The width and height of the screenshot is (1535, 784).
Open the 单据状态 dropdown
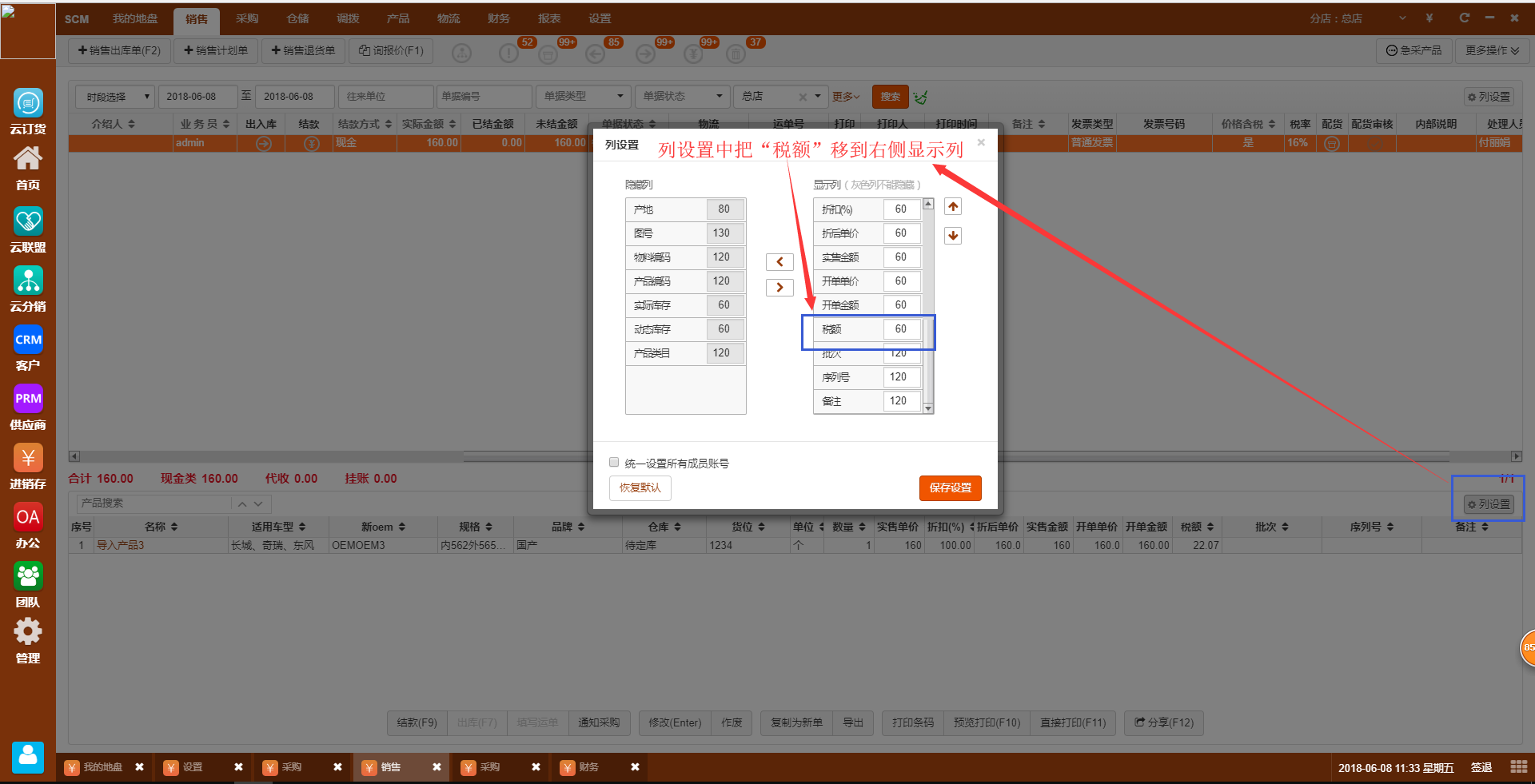tap(682, 97)
